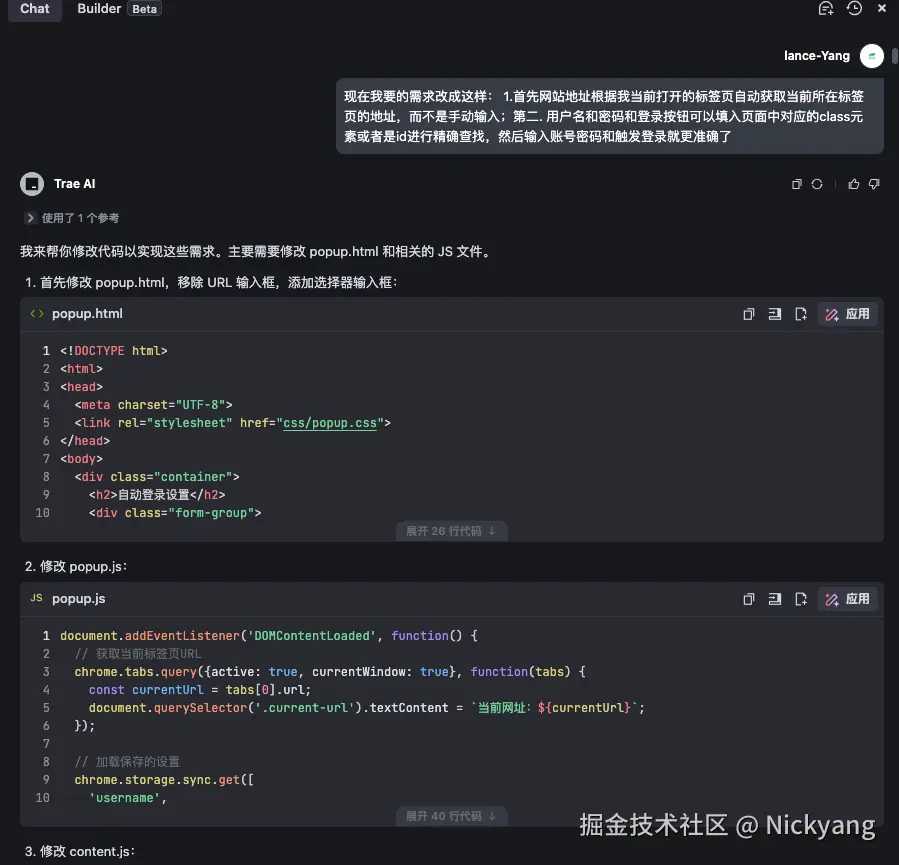Click the '2. 修改 popup.js' heading
The width and height of the screenshot is (899, 865).
pyautogui.click(x=76, y=566)
